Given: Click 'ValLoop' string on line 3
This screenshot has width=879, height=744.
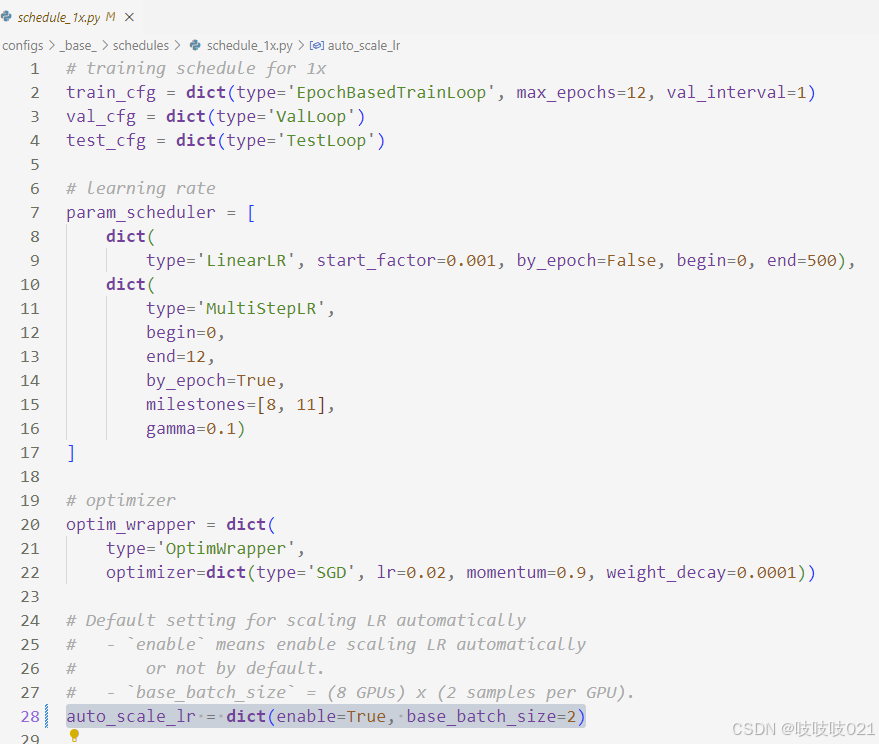Looking at the screenshot, I should (311, 117).
